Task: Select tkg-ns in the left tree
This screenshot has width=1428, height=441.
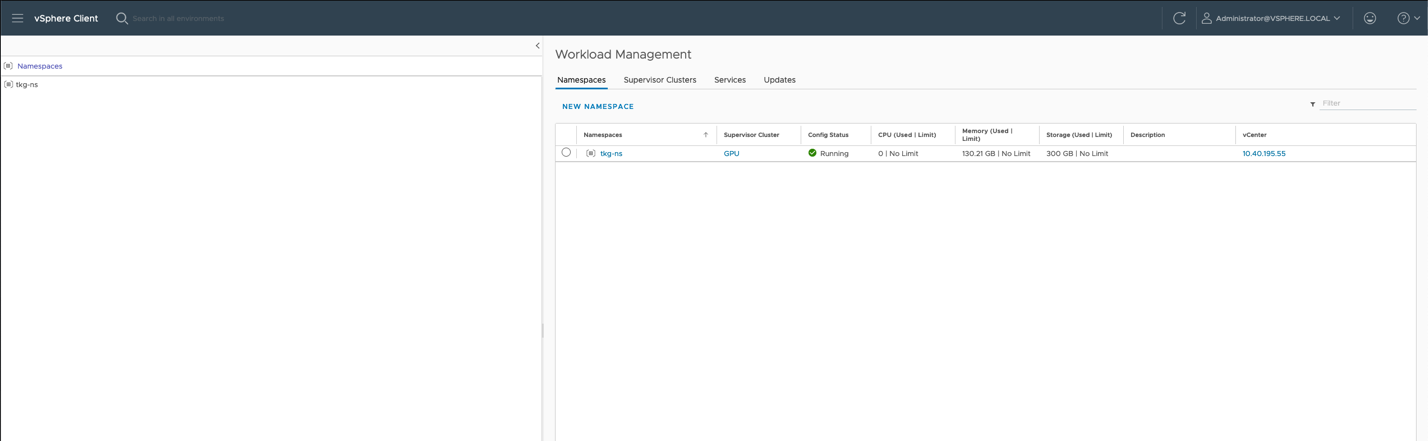Action: (27, 85)
